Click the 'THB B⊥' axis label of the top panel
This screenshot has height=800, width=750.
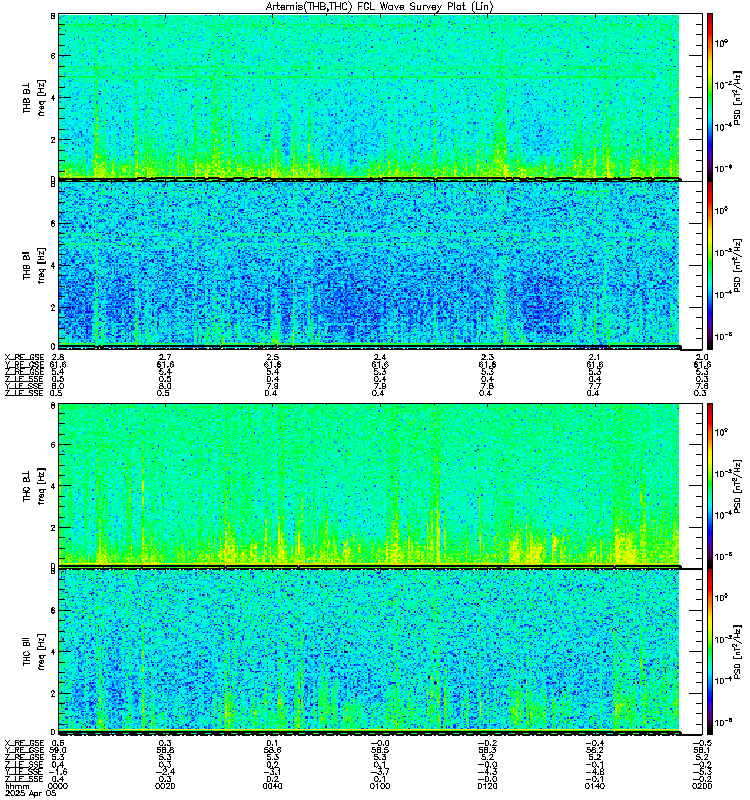point(27,97)
